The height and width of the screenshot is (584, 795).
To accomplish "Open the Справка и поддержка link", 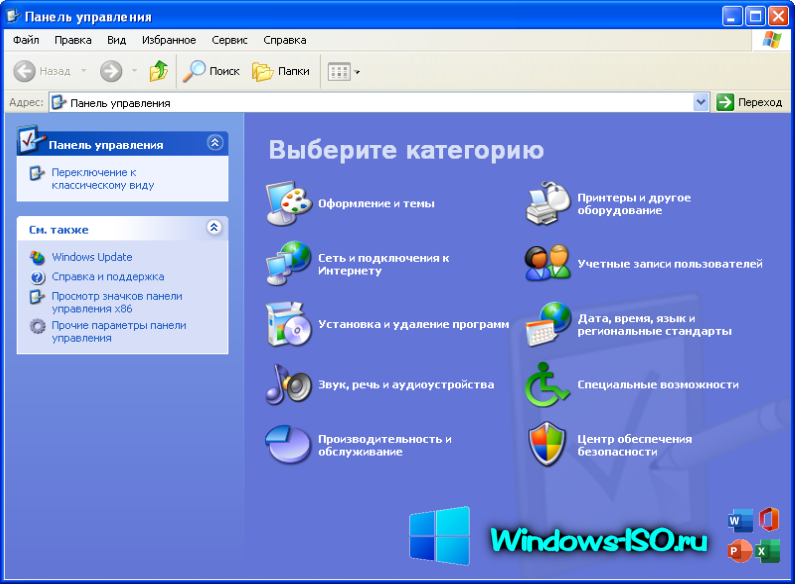I will (x=108, y=277).
